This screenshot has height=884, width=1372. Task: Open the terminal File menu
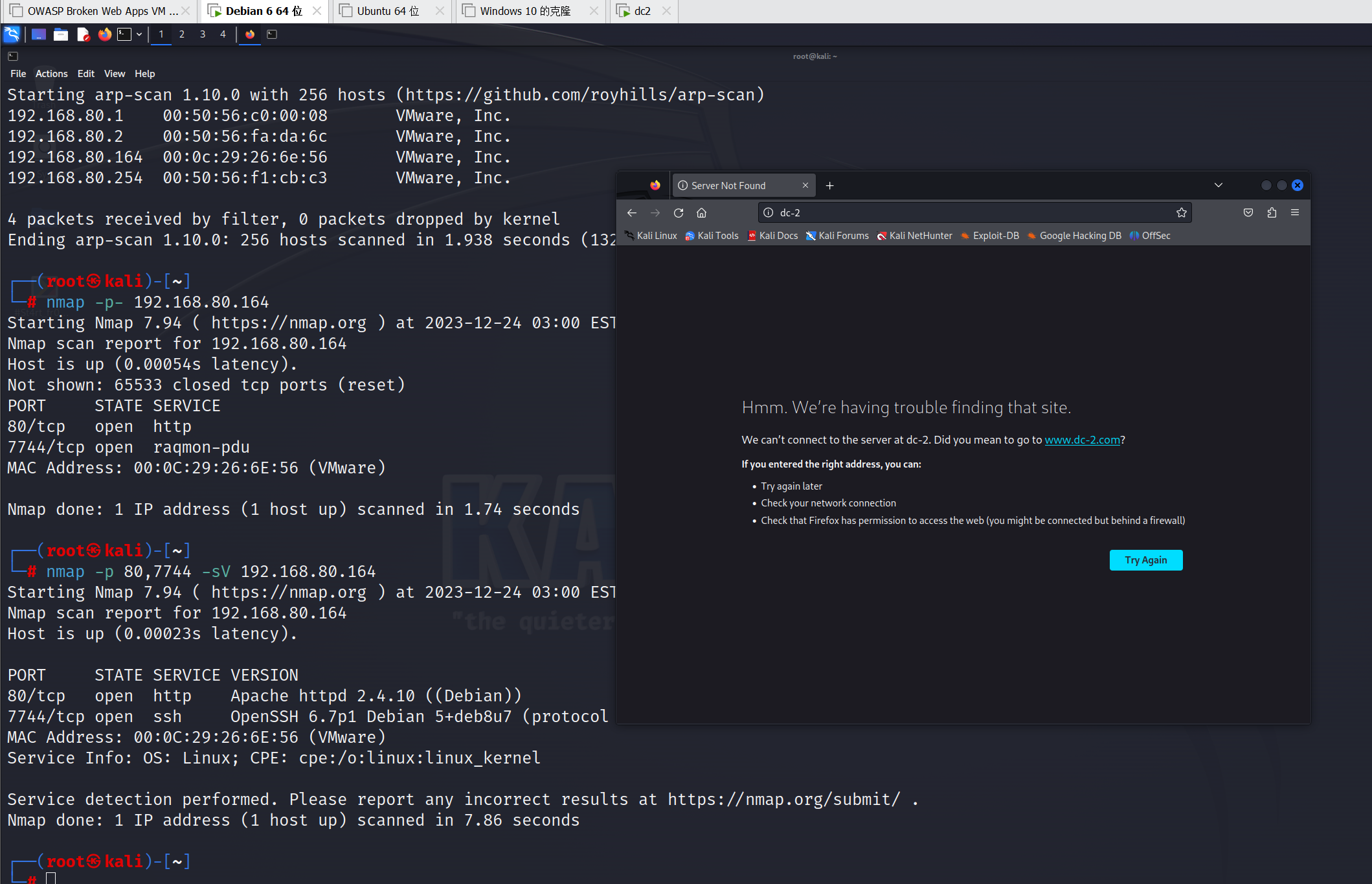pyautogui.click(x=18, y=74)
